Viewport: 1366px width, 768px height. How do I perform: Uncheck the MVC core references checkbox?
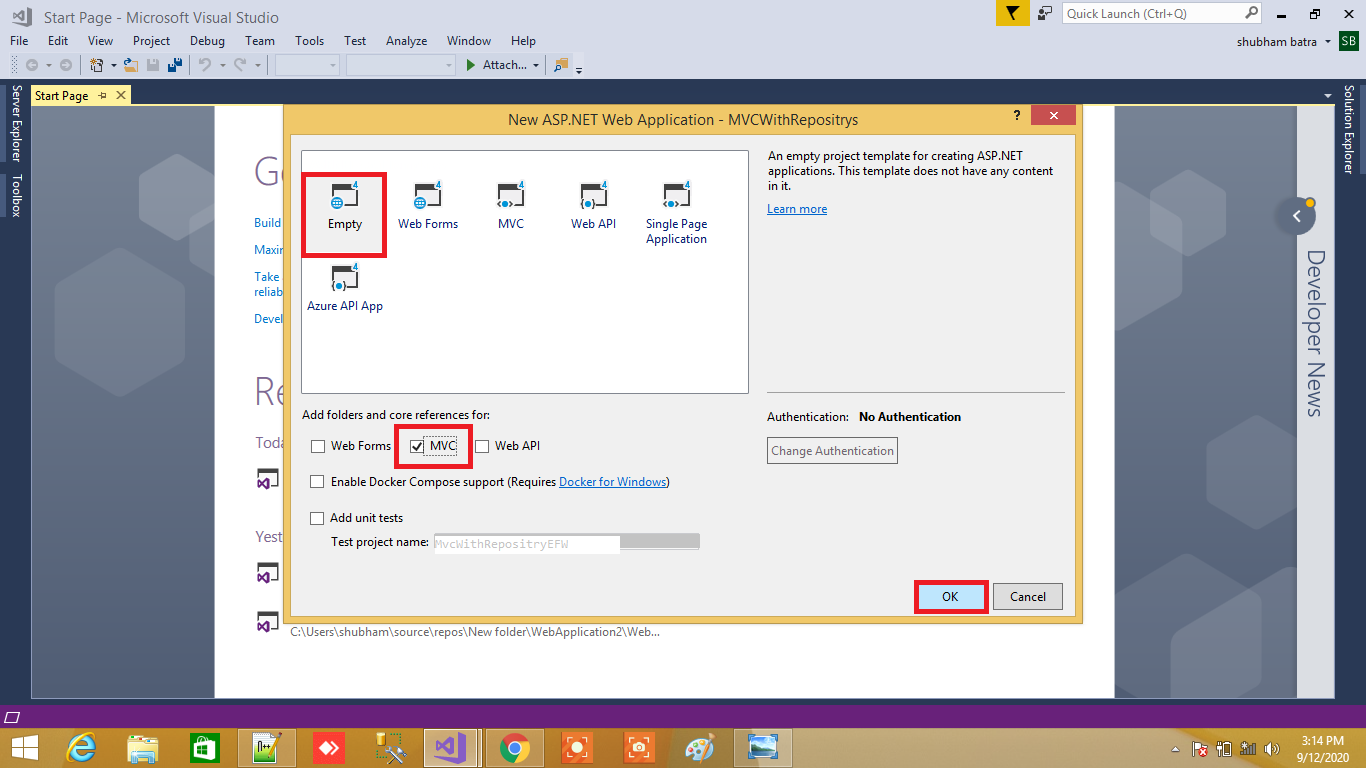417,446
